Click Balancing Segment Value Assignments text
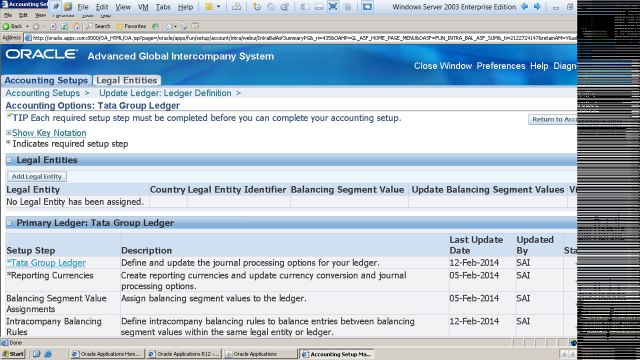 click(56, 304)
